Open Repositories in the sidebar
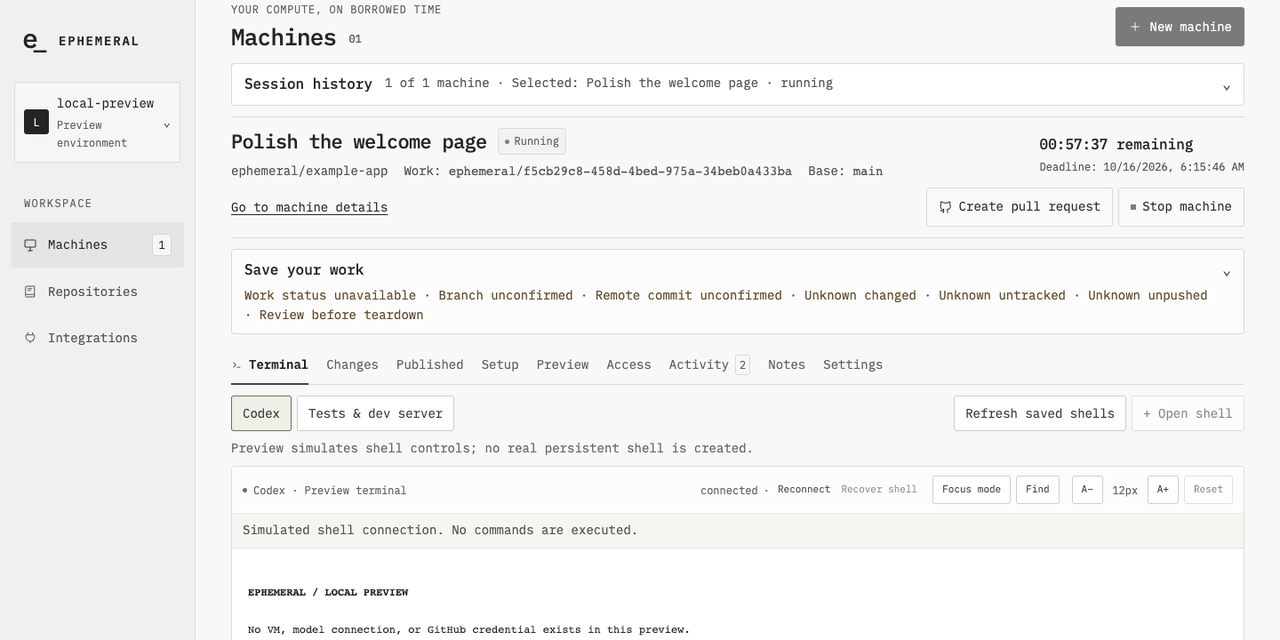Viewport: 1280px width, 640px height. point(97,292)
